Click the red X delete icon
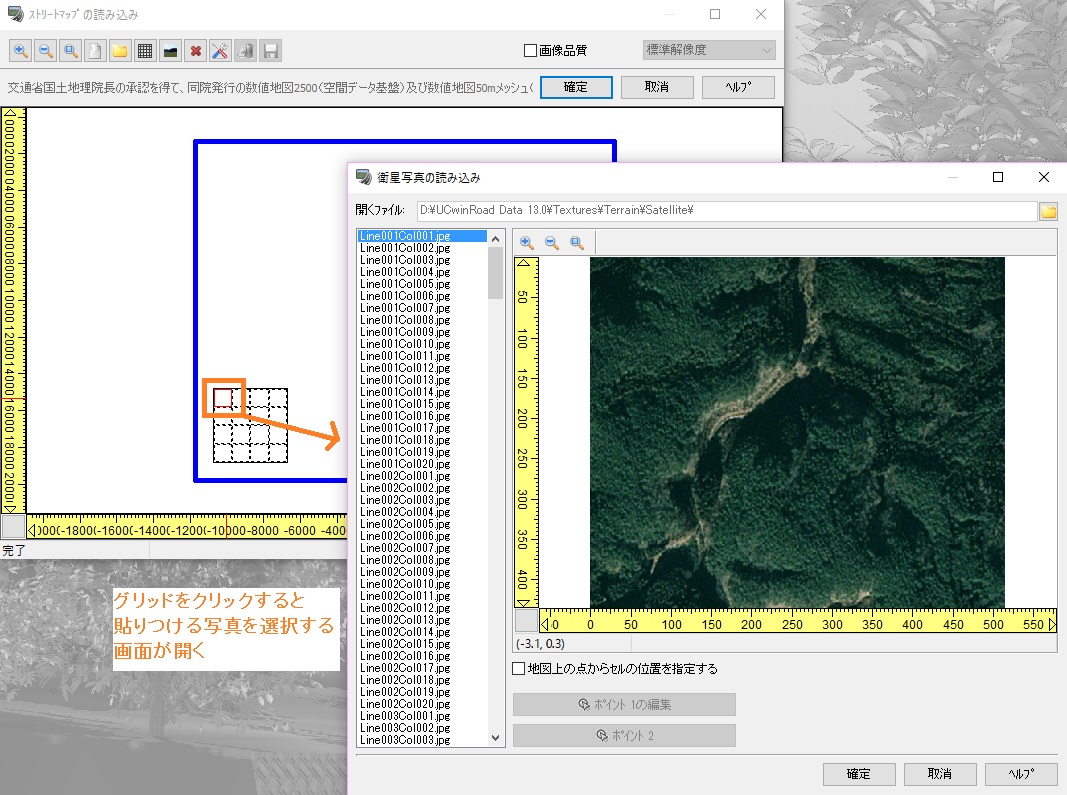This screenshot has height=795, width=1067. (x=196, y=50)
